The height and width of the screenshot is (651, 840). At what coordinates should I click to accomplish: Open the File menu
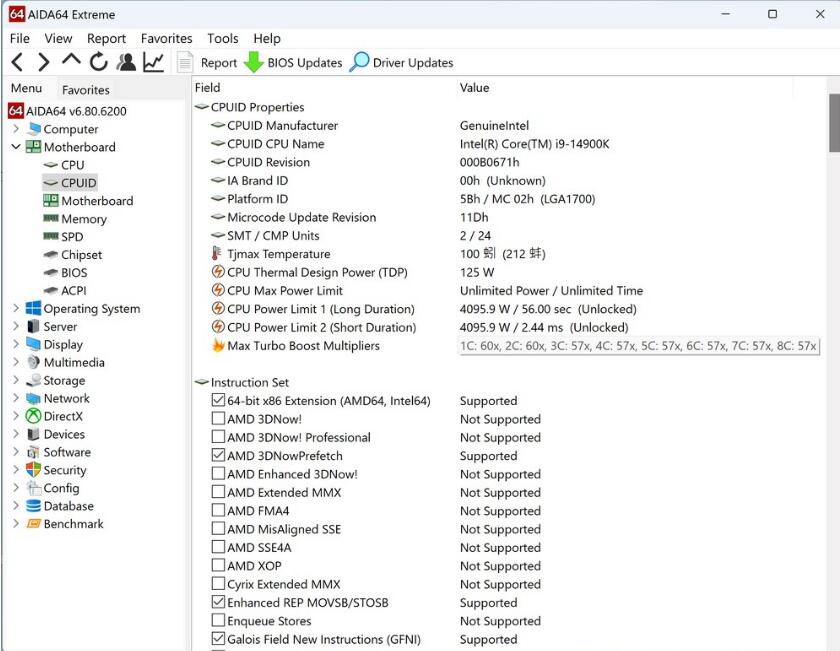(x=20, y=39)
